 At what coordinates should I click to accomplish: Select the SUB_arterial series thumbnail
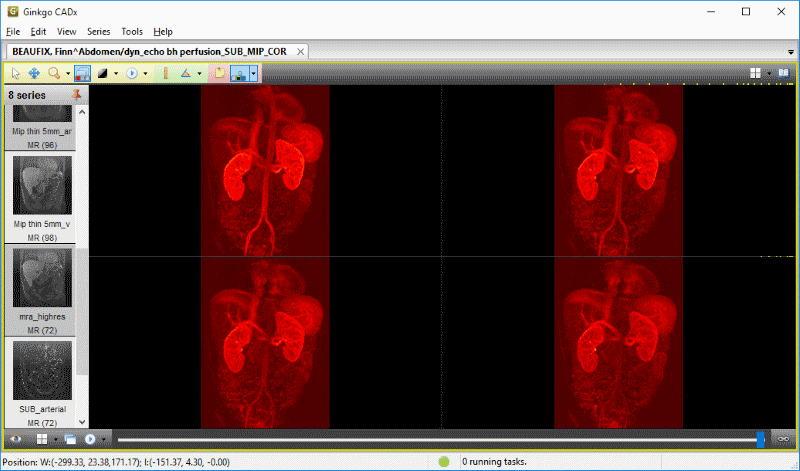(42, 370)
